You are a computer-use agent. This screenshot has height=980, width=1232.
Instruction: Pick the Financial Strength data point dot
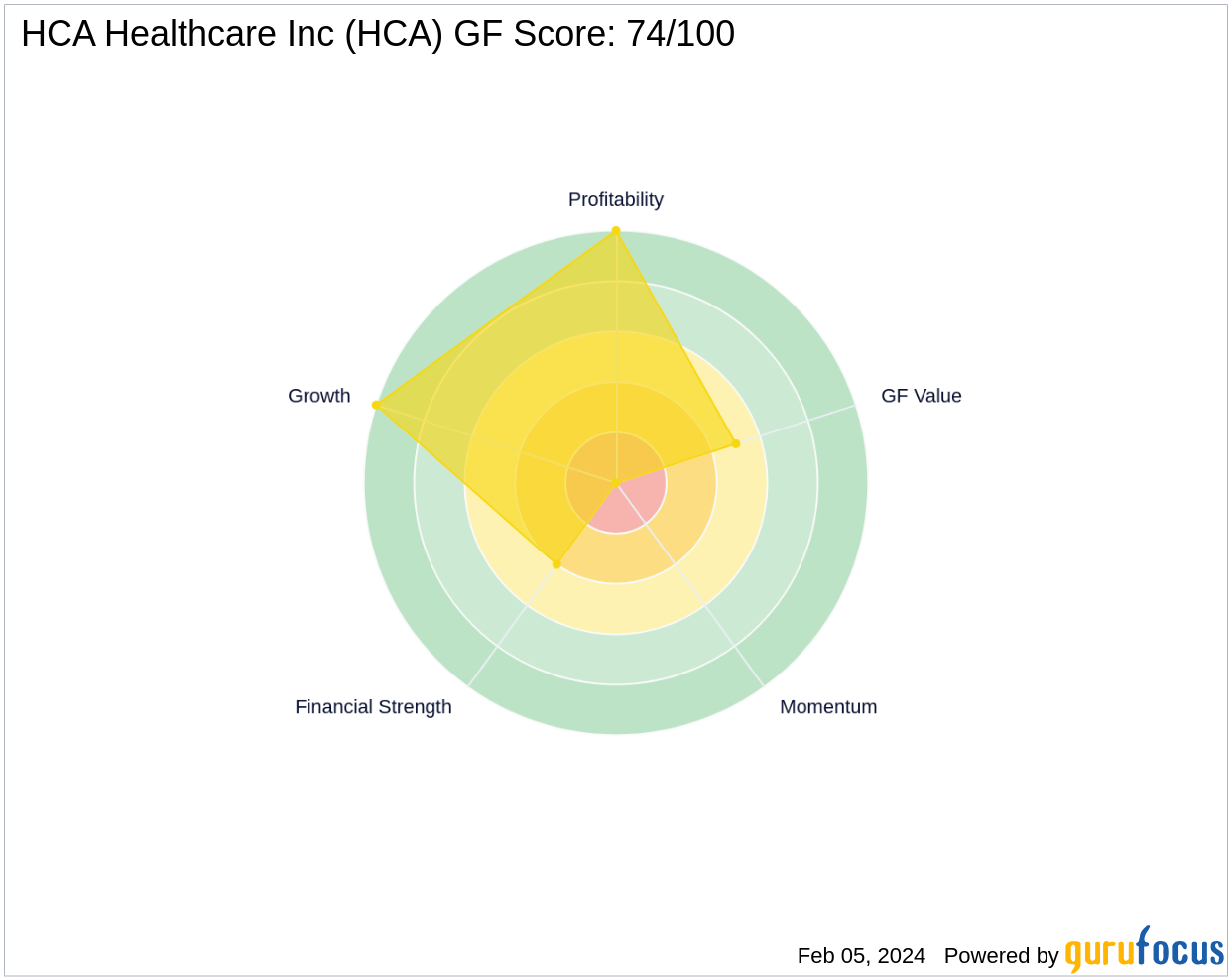pyautogui.click(x=556, y=564)
